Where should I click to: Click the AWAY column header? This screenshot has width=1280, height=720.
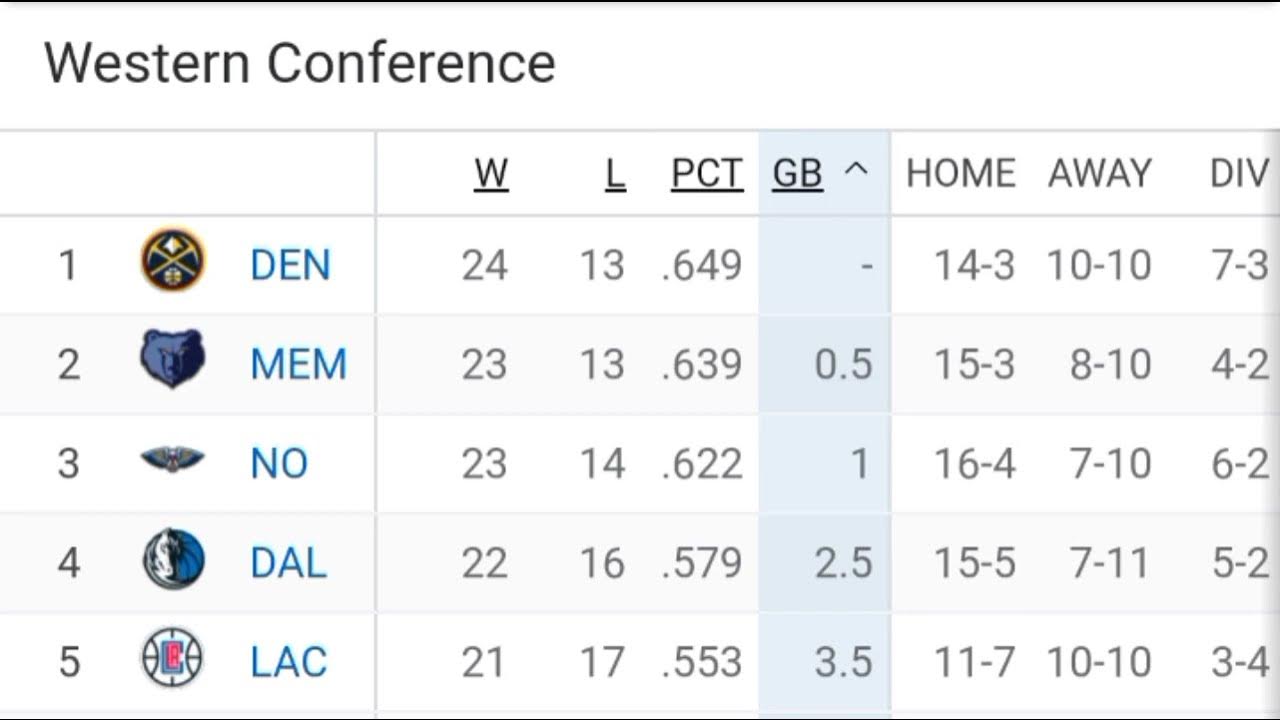point(1099,174)
